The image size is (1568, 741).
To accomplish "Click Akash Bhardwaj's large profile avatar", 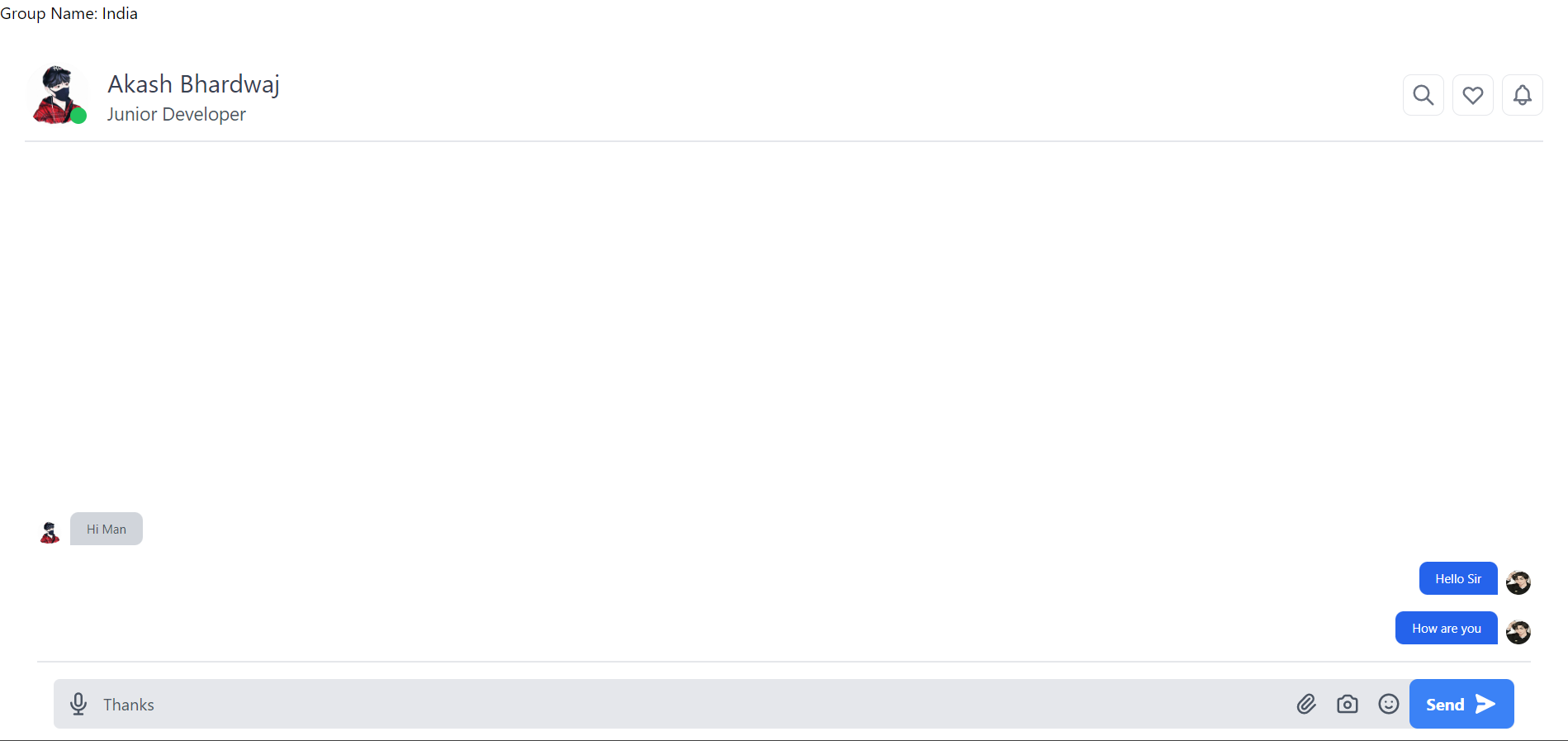I will pyautogui.click(x=58, y=95).
